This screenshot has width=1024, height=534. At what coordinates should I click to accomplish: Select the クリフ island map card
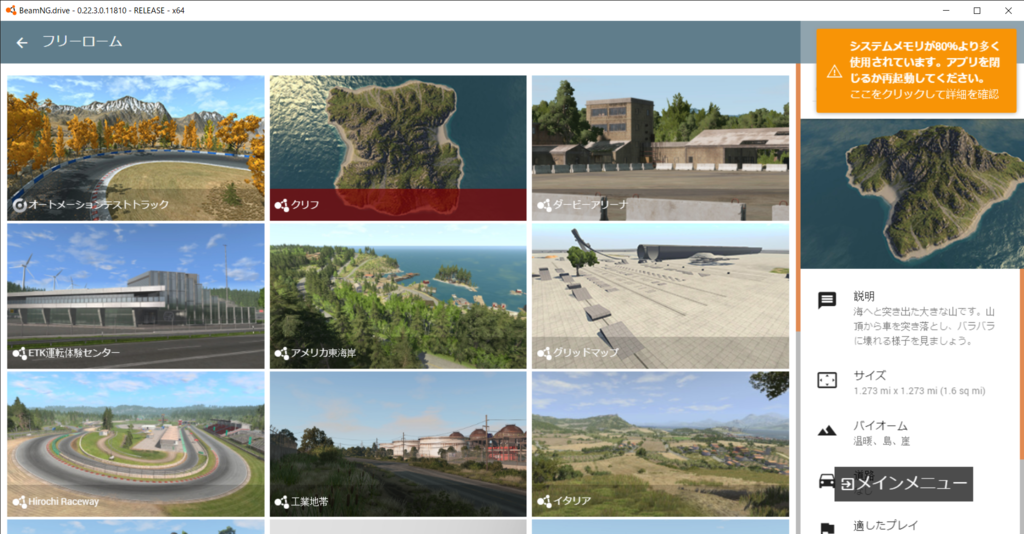(x=398, y=148)
